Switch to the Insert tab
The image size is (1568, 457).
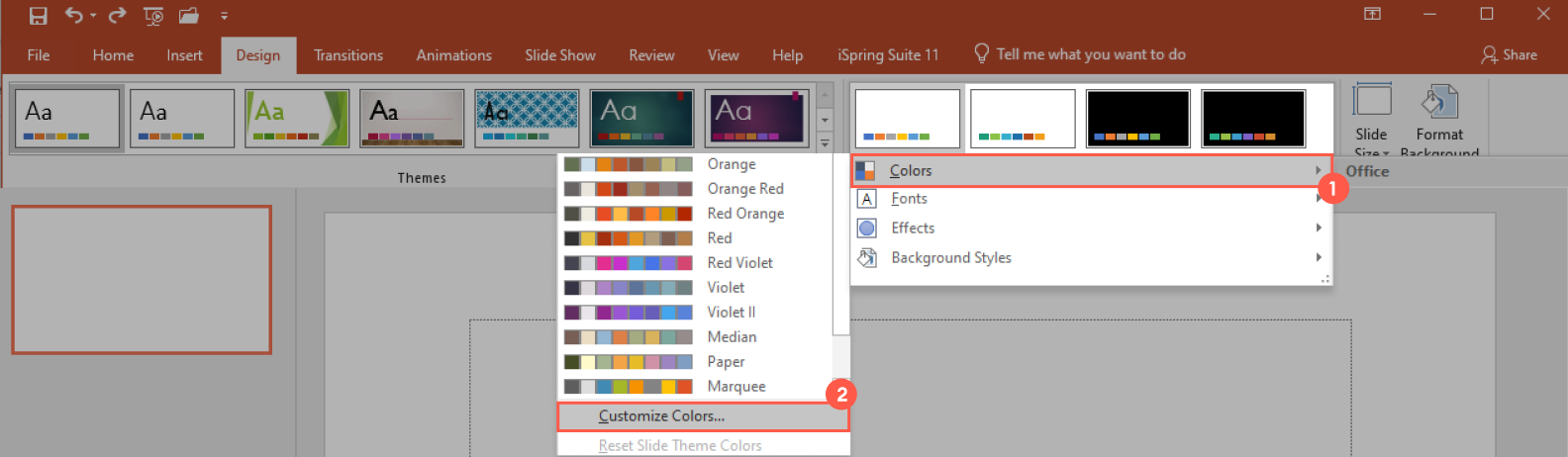coord(184,55)
